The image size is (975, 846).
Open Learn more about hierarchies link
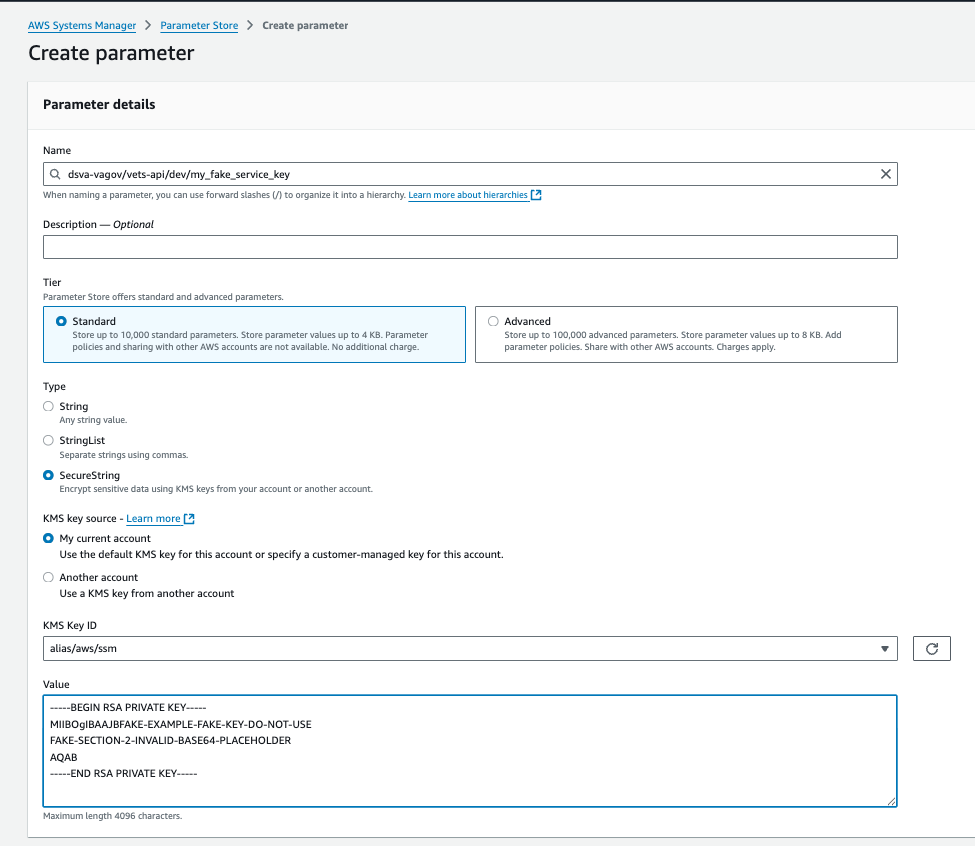(468, 195)
